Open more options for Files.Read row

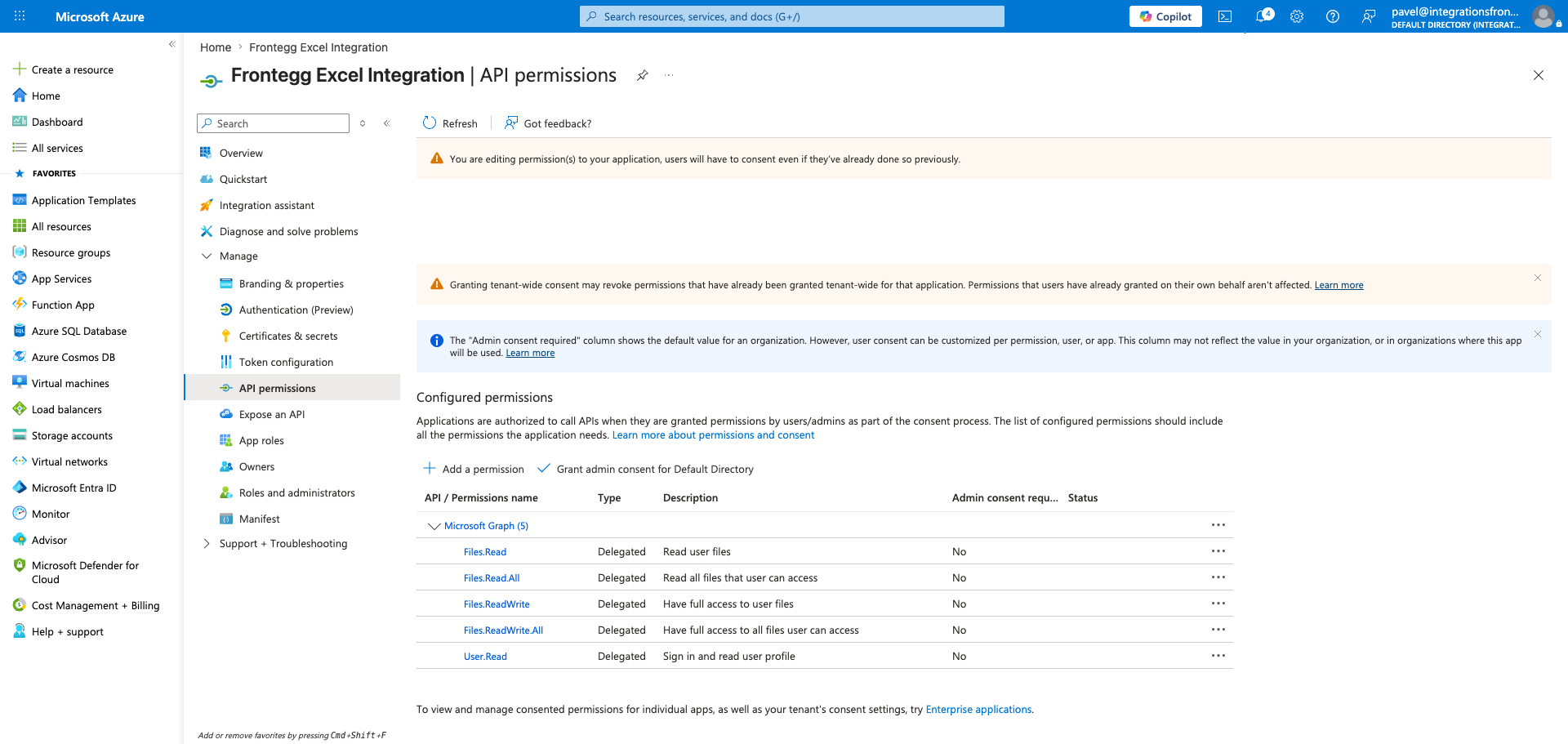coord(1218,551)
